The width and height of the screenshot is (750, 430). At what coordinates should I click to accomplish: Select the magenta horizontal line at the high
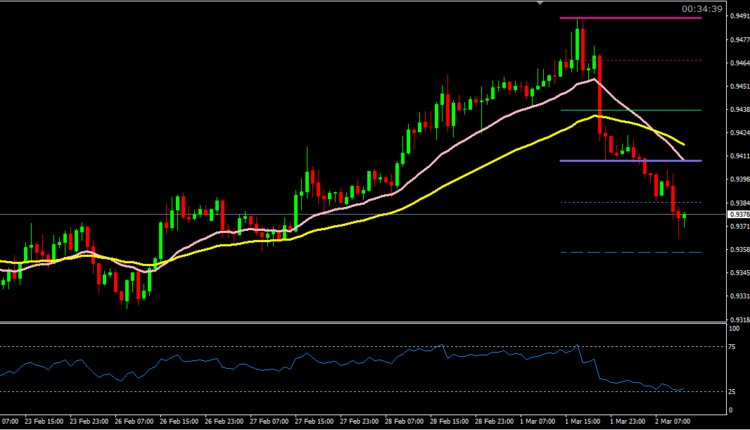[630, 18]
